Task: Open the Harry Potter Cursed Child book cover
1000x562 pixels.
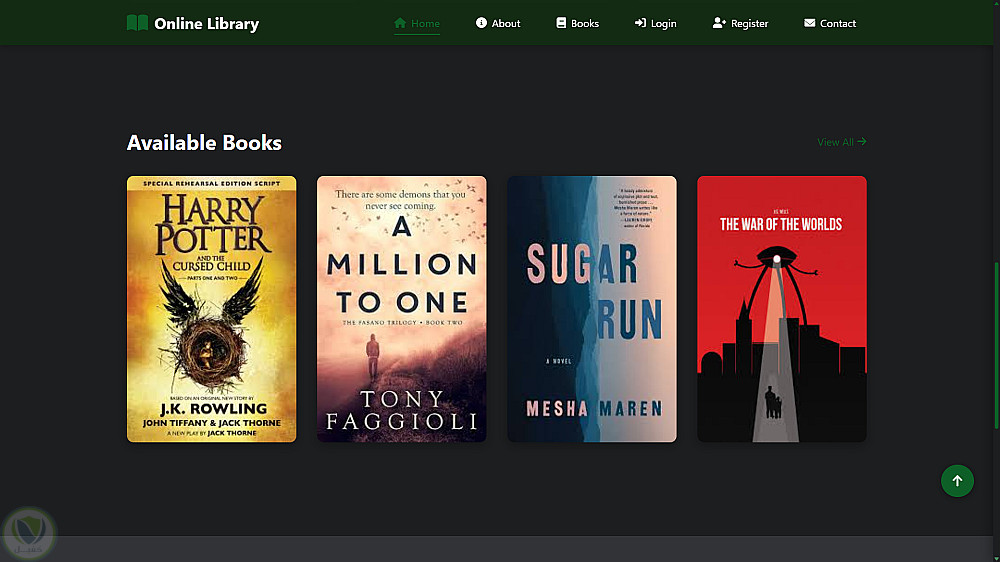Action: click(212, 309)
